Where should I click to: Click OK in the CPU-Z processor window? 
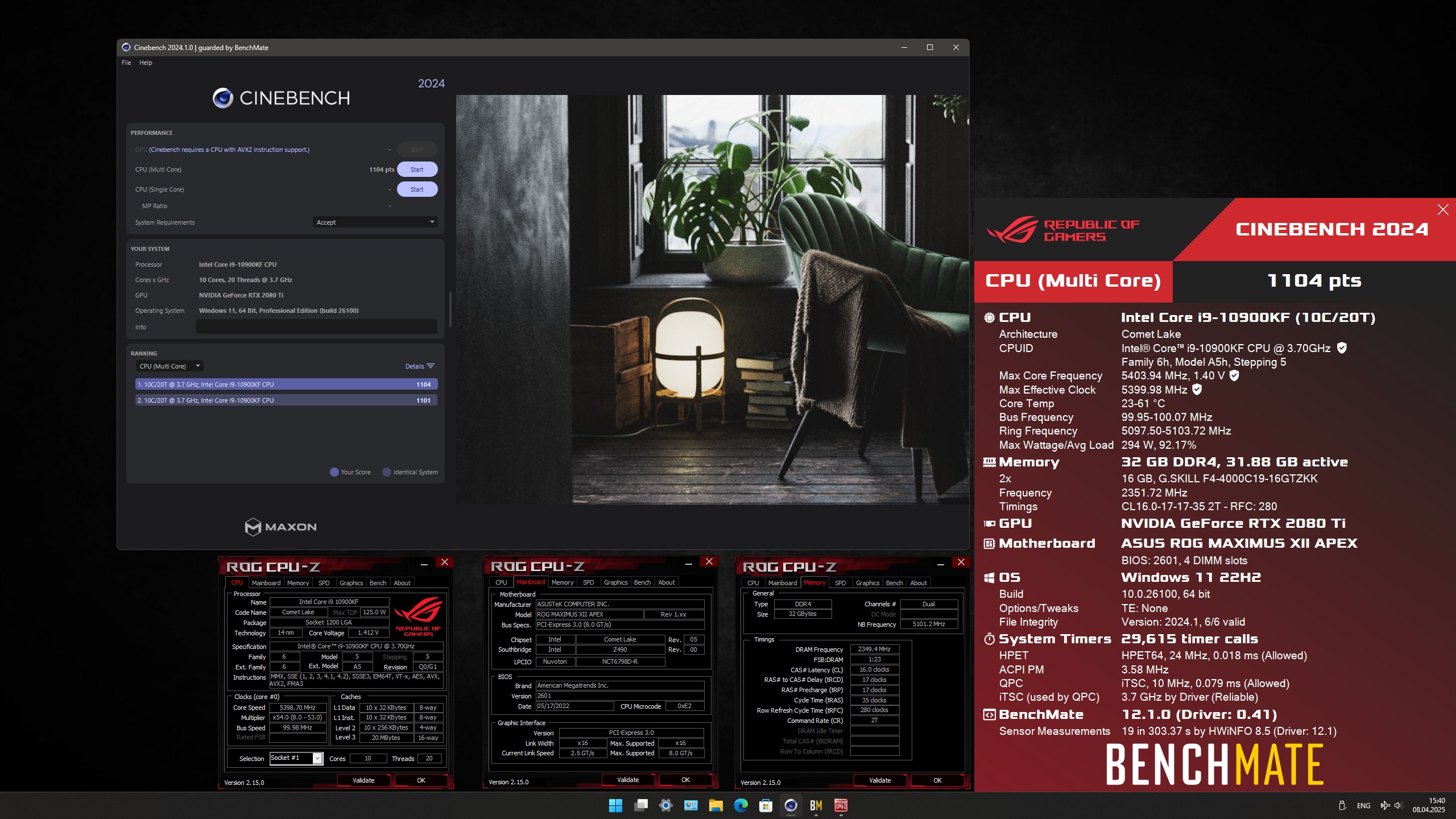tap(421, 780)
